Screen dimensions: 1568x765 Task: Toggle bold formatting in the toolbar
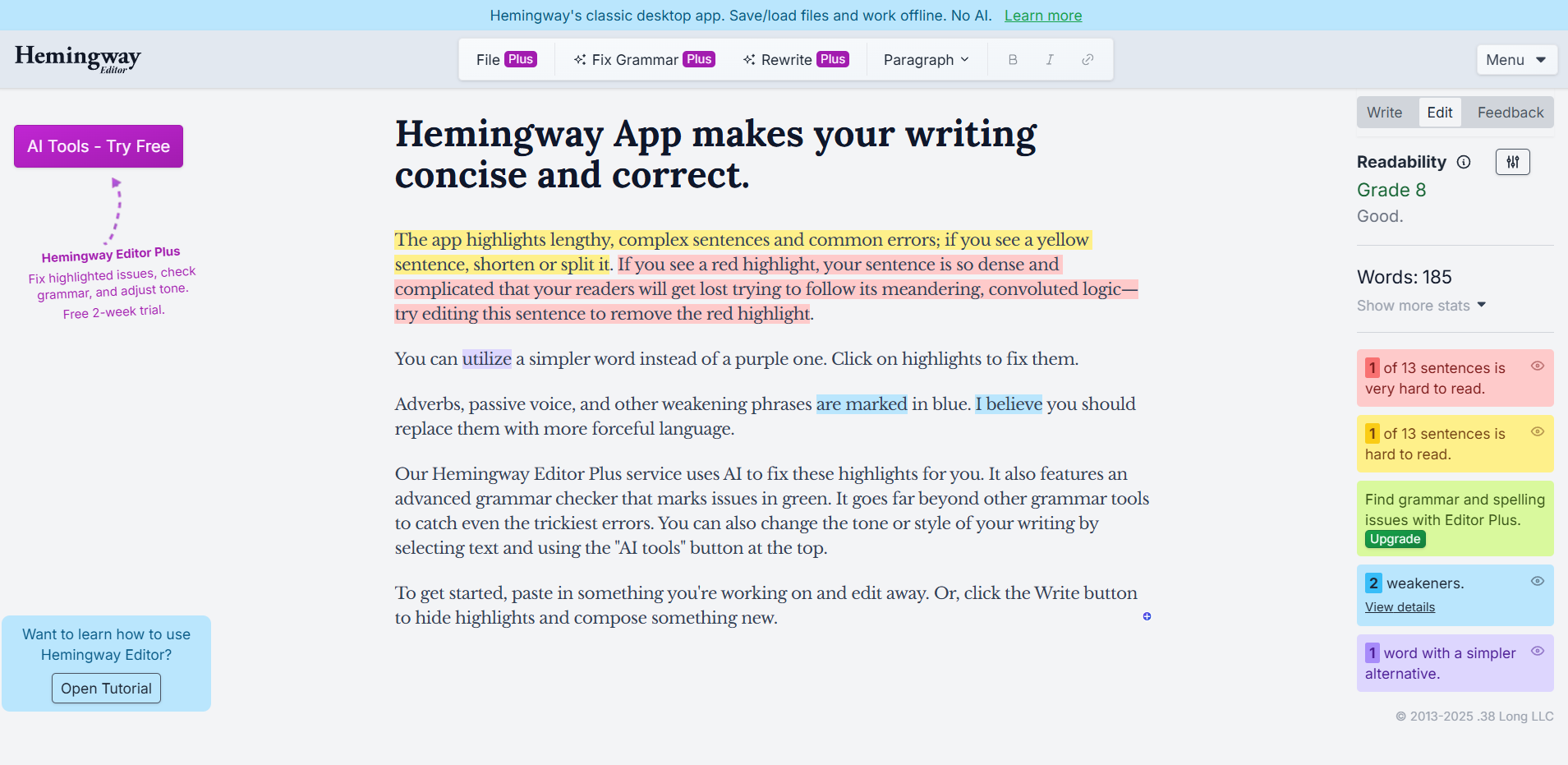1012,59
